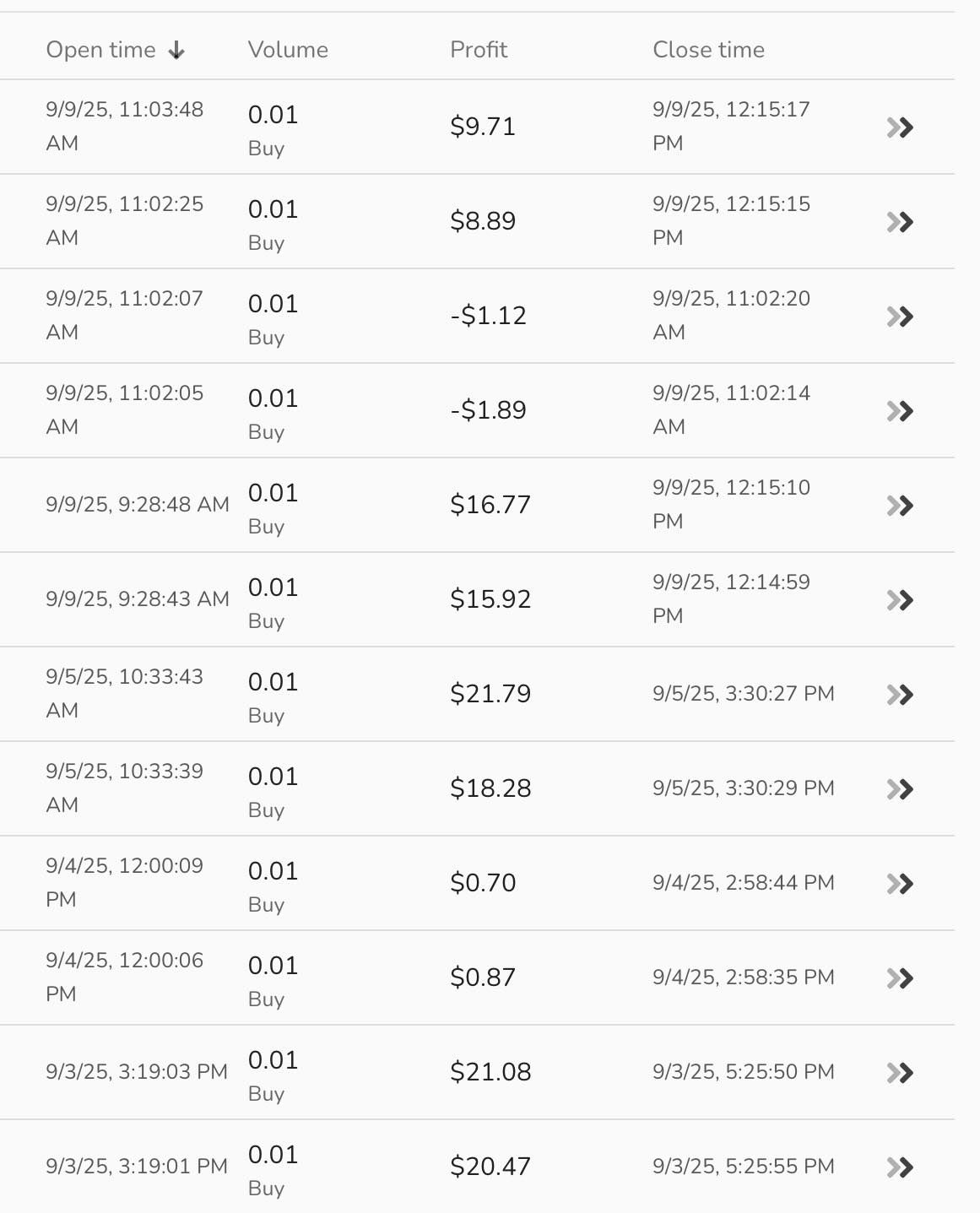The height and width of the screenshot is (1213, 980).
Task: Click the double arrow for $15.92 trade
Action: pyautogui.click(x=900, y=600)
